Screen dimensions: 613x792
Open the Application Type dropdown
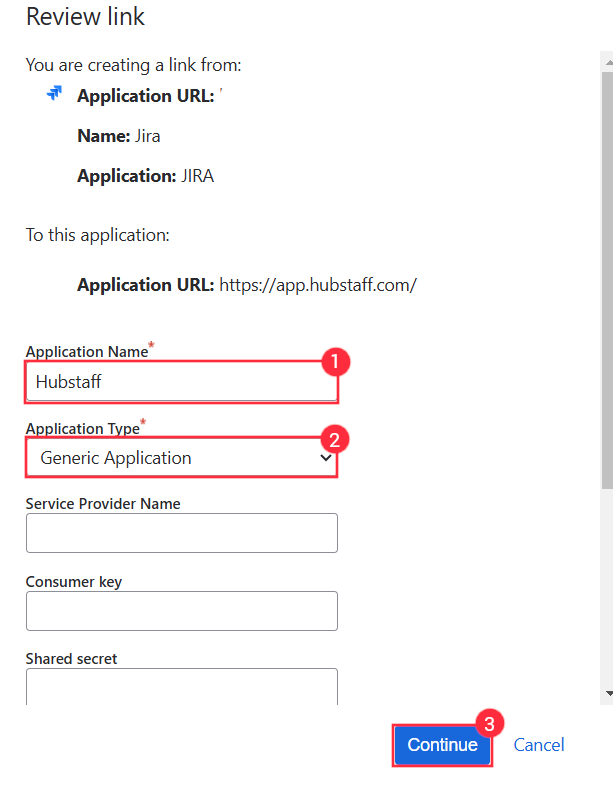coord(182,458)
